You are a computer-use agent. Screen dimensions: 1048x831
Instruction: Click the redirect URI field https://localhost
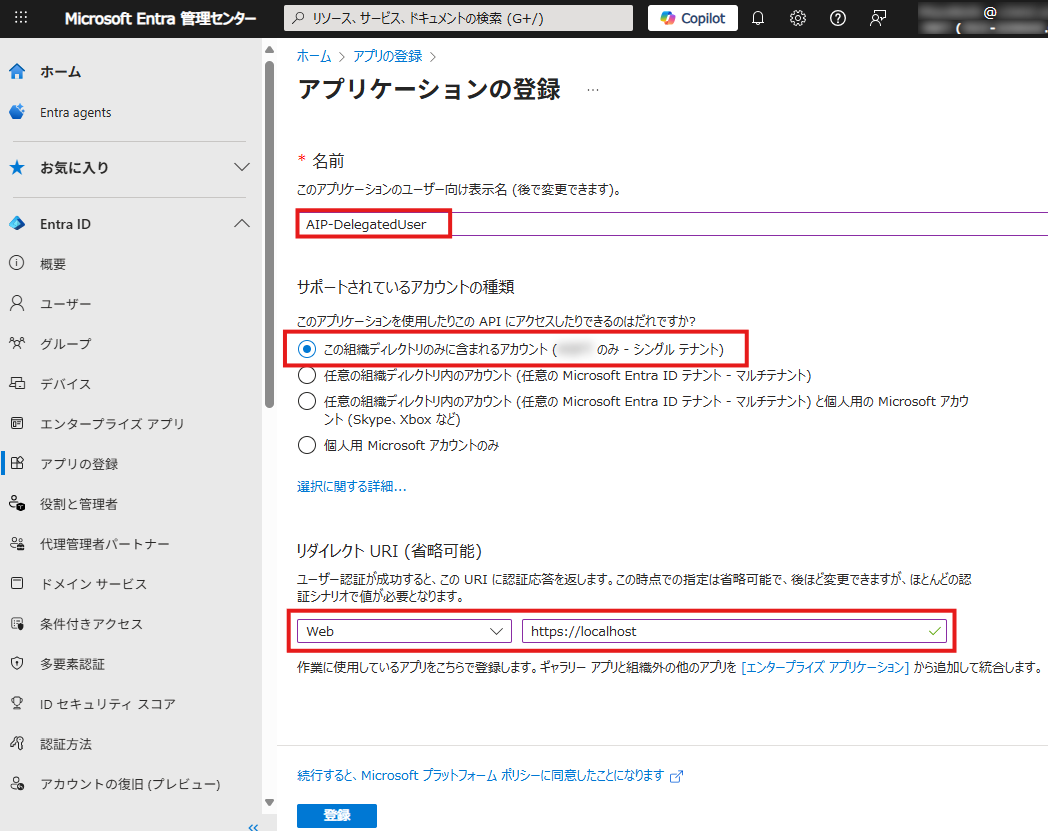[x=734, y=631]
